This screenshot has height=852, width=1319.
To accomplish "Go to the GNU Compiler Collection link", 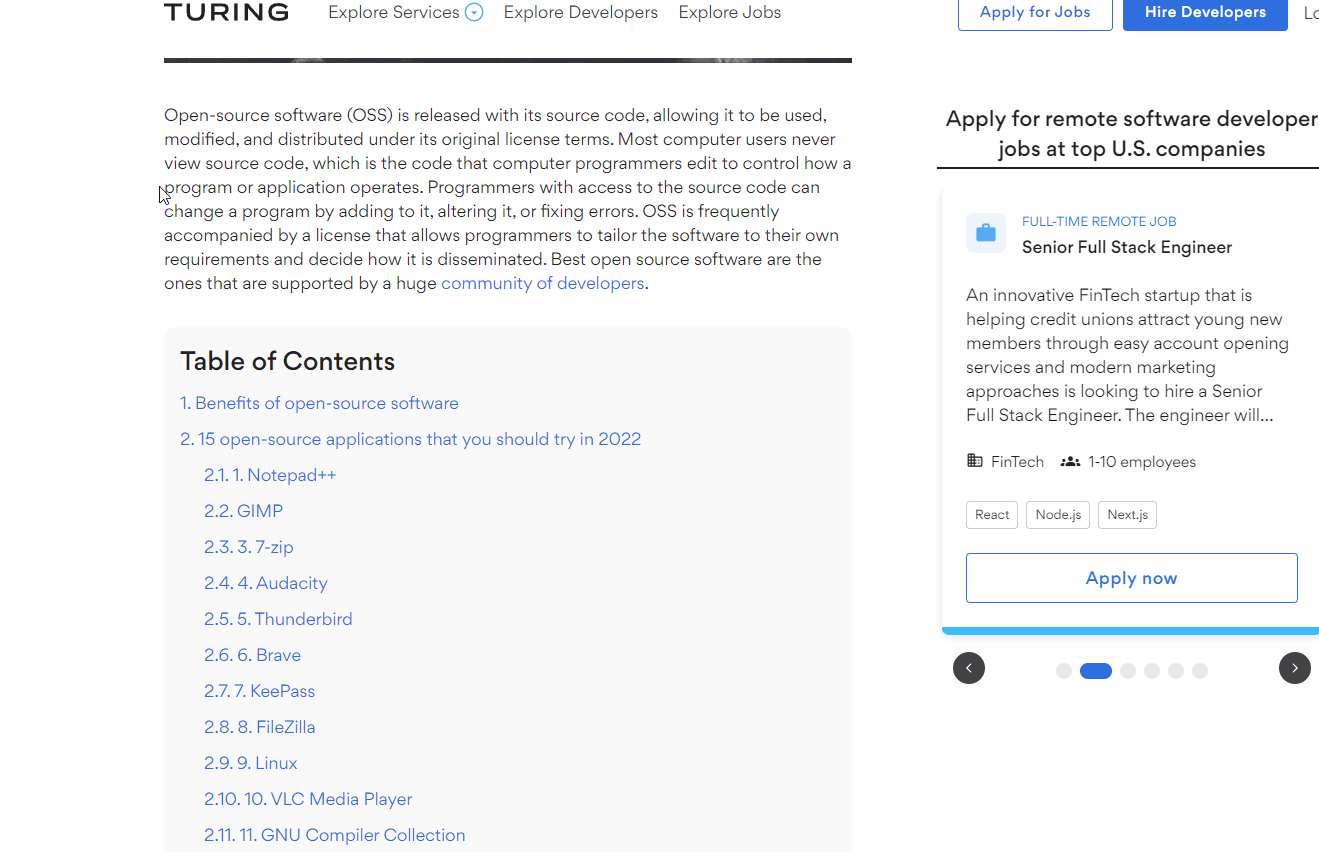I will pos(335,835).
